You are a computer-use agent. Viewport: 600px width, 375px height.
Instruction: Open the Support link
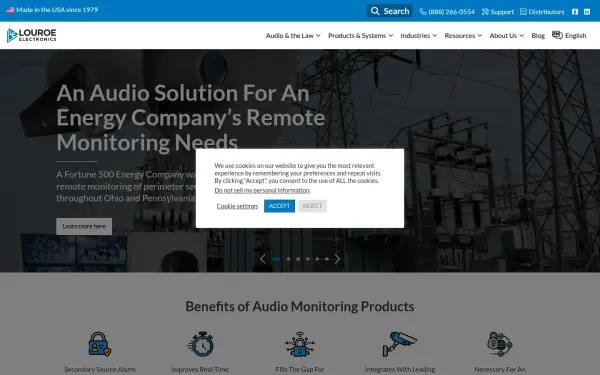click(497, 12)
